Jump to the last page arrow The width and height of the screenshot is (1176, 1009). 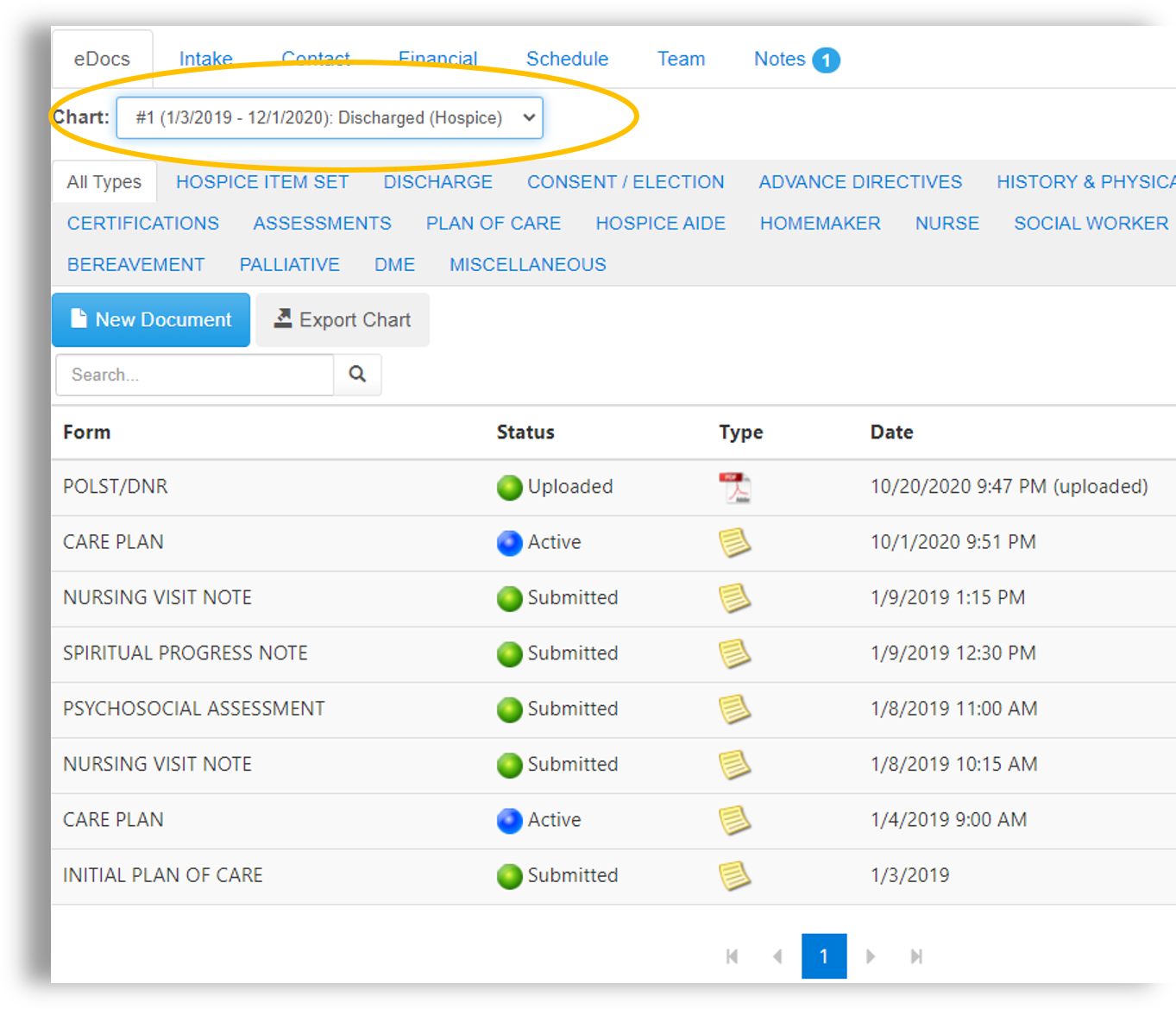pyautogui.click(x=916, y=956)
